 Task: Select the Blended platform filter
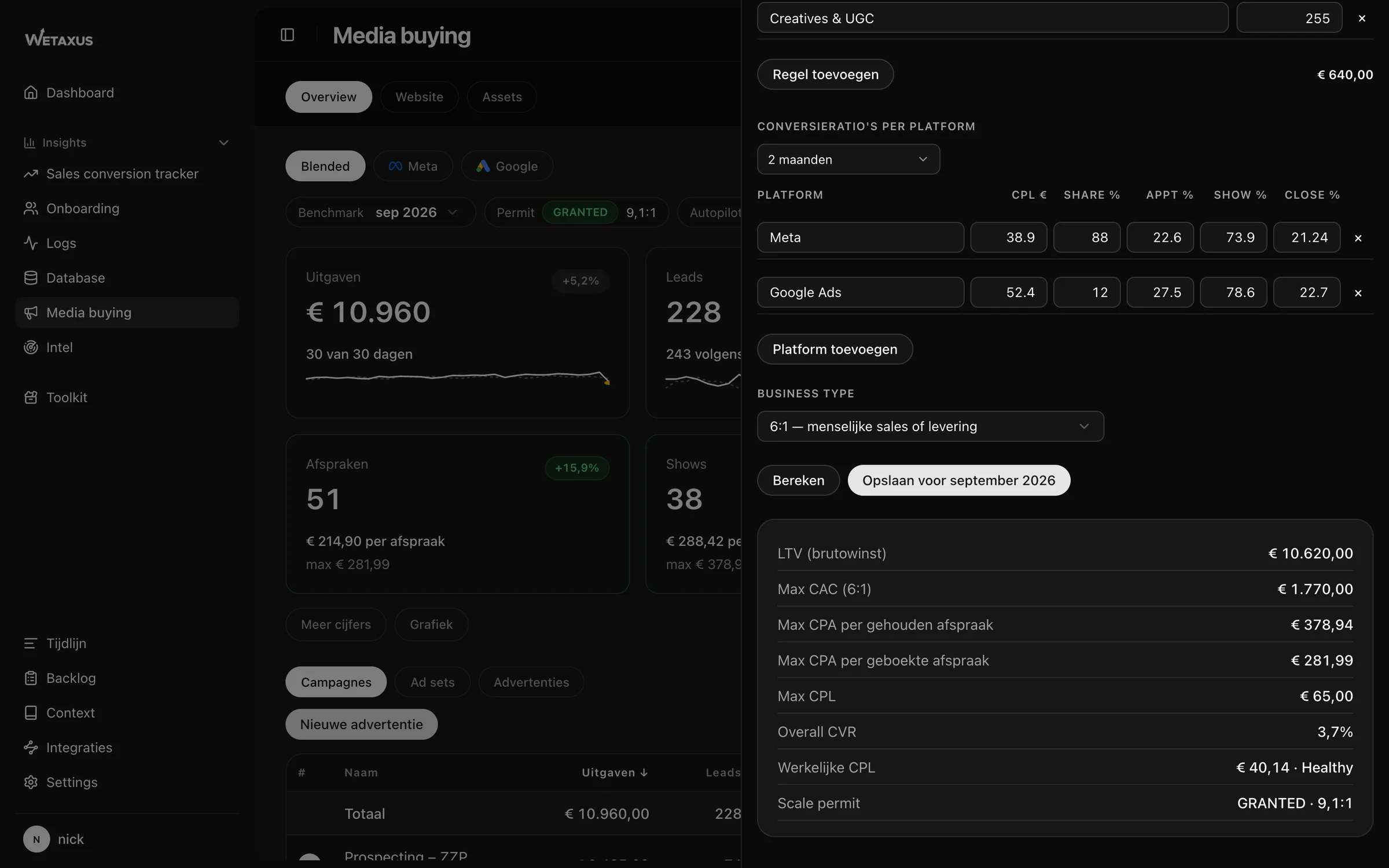(x=325, y=166)
